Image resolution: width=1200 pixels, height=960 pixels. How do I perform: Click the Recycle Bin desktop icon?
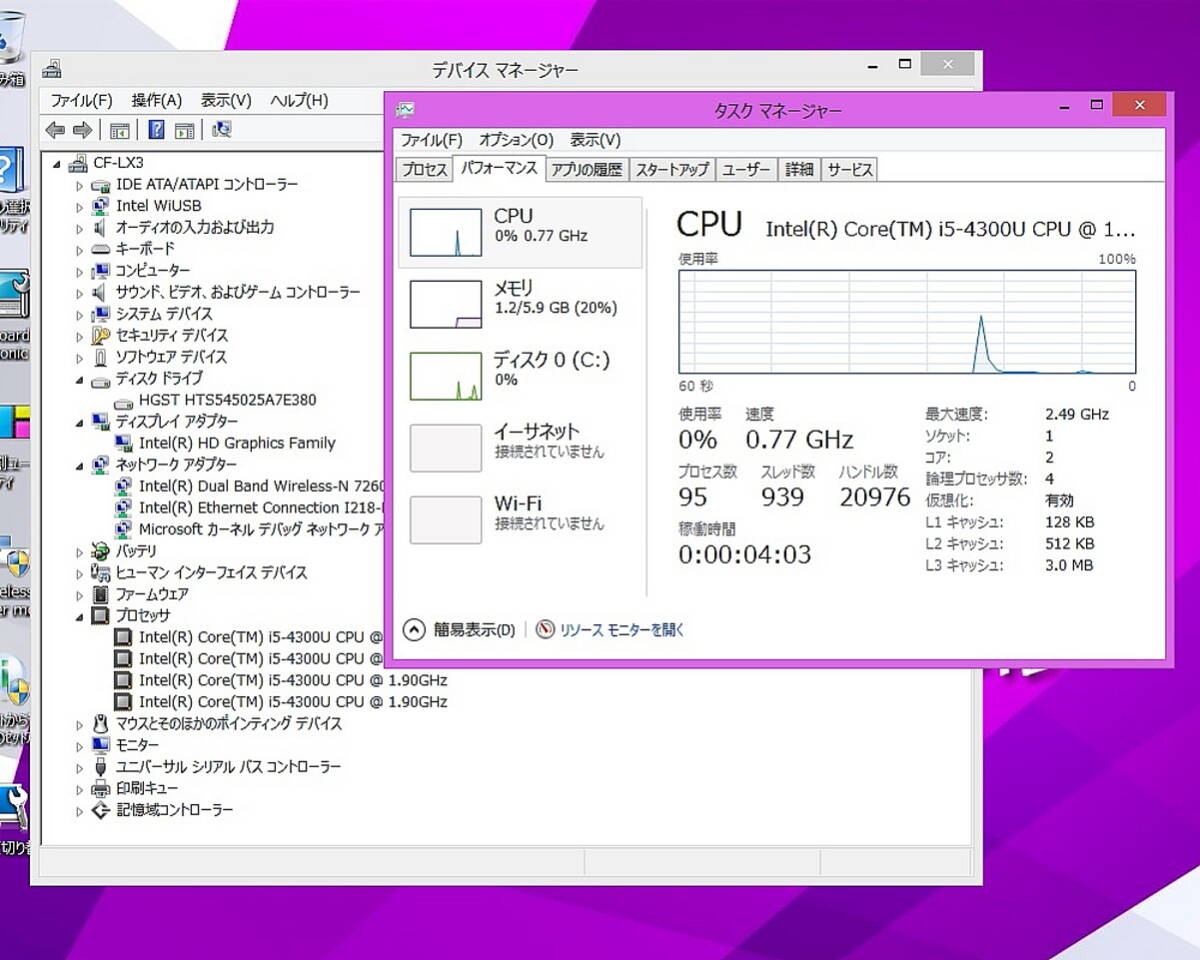tap(12, 40)
